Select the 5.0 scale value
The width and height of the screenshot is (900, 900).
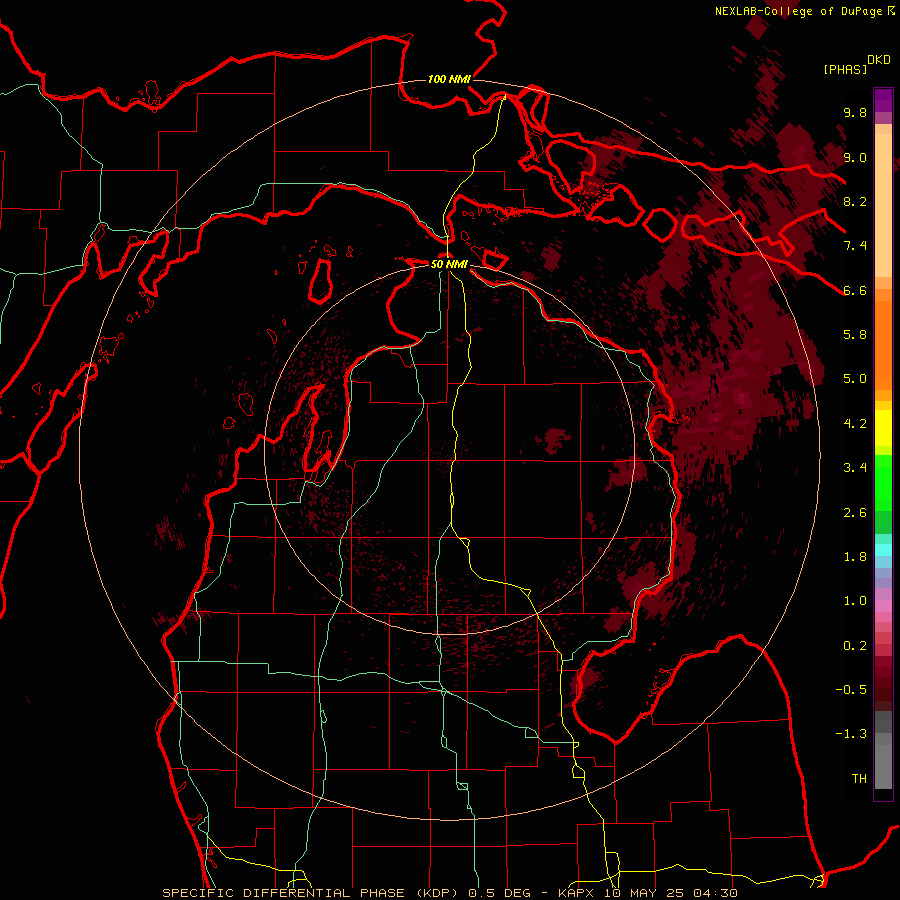coord(855,379)
